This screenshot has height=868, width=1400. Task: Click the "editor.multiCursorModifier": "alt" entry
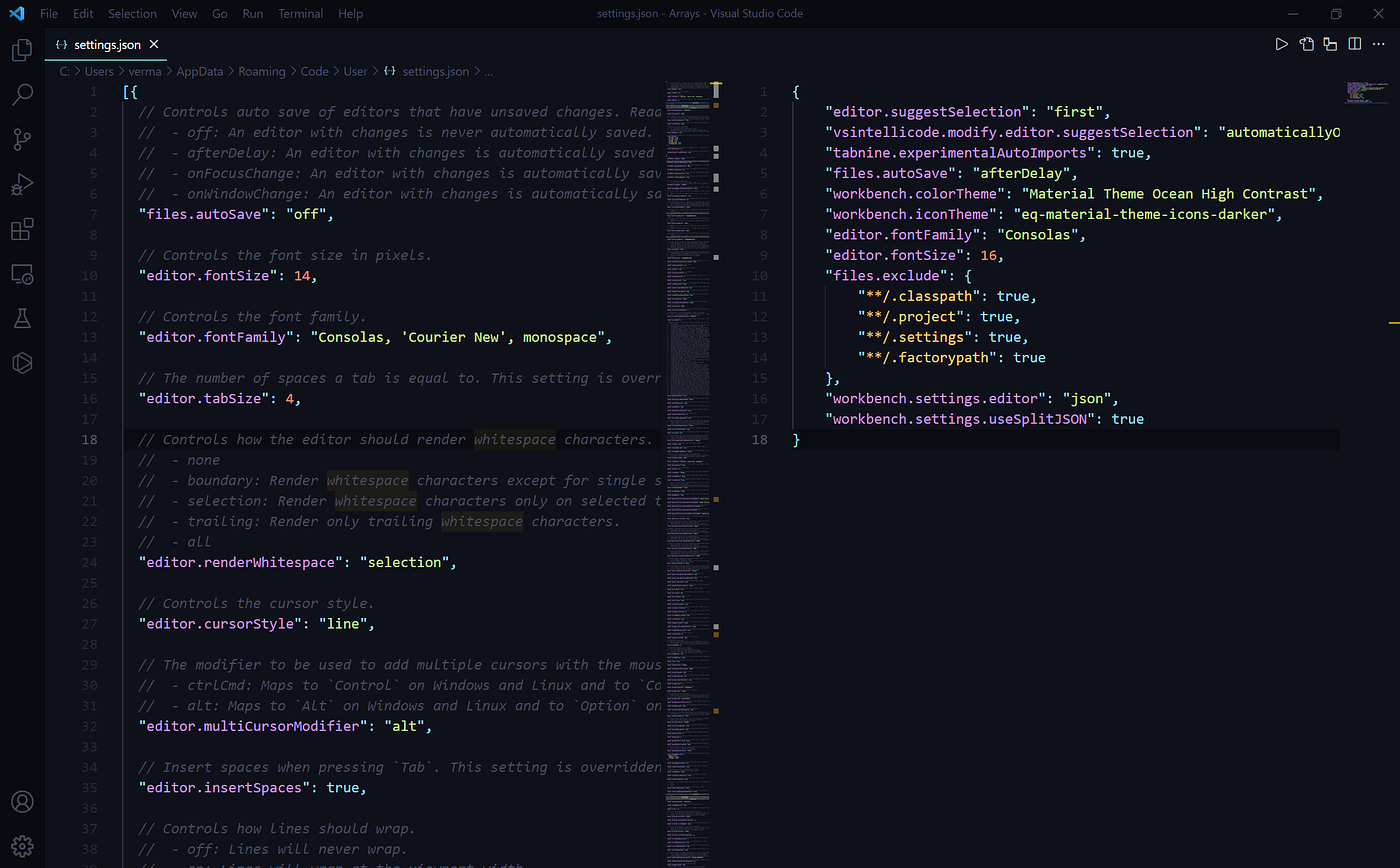pyautogui.click(x=285, y=726)
